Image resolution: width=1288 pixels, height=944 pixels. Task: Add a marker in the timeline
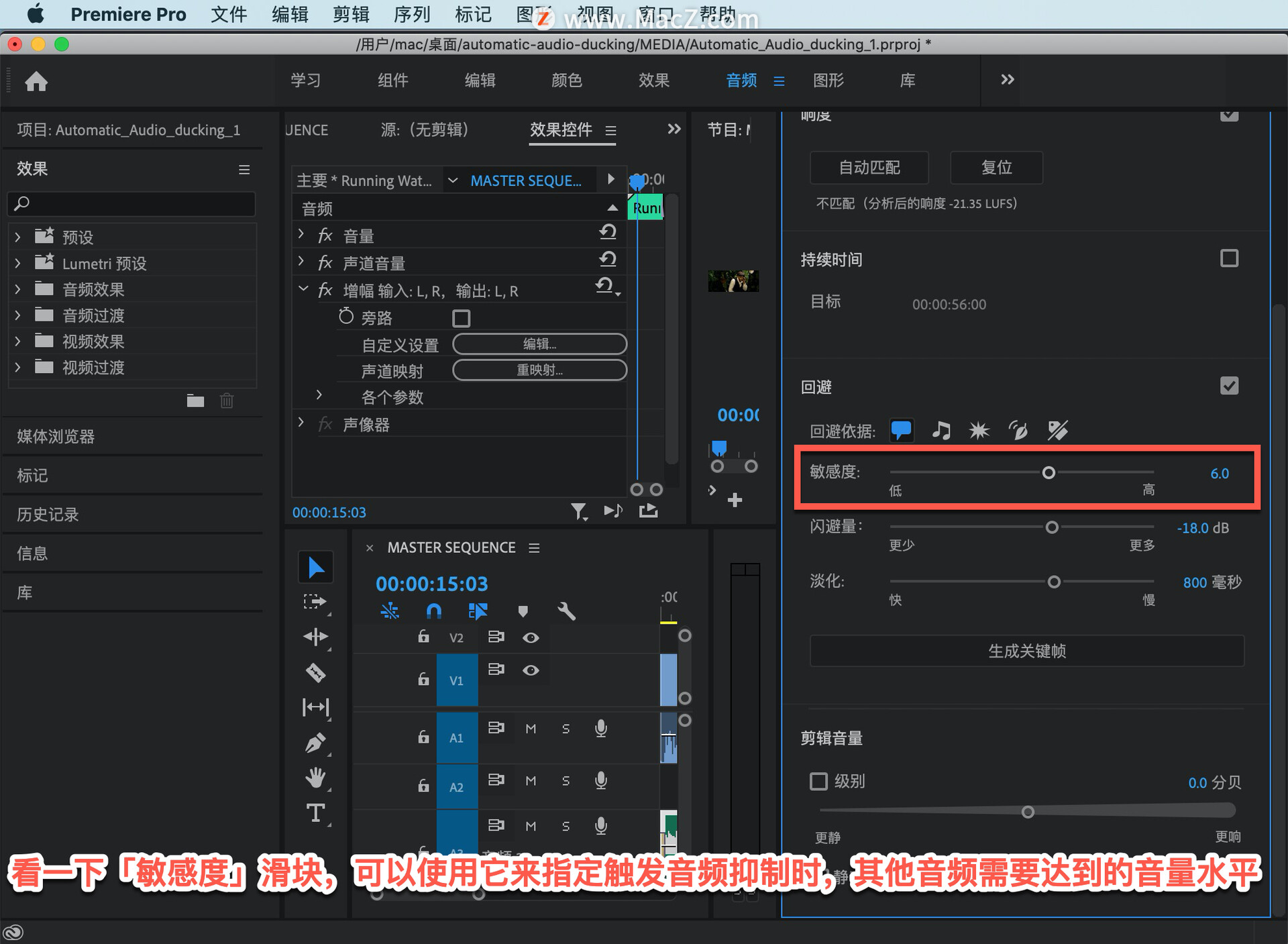(x=523, y=611)
